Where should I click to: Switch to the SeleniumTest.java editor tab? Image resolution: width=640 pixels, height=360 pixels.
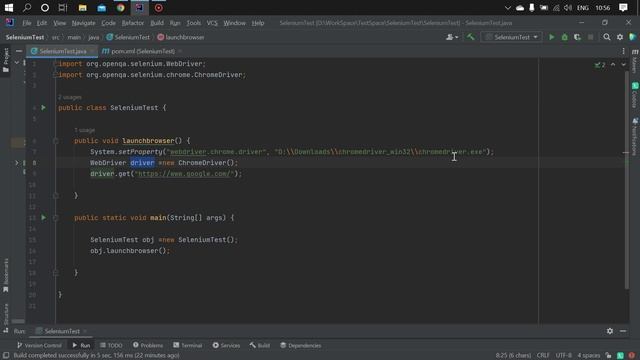[62, 51]
